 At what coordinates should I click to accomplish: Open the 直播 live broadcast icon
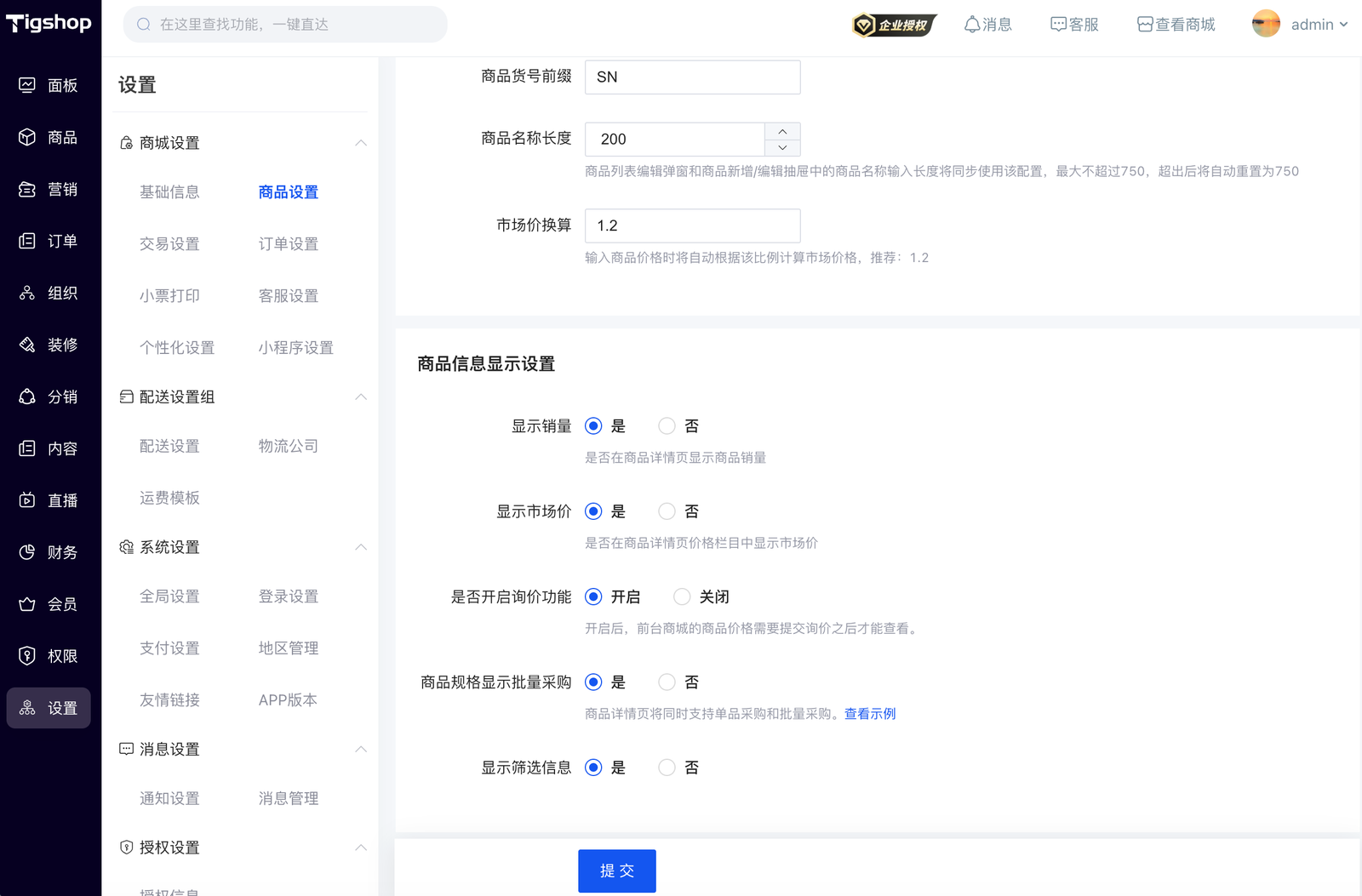click(x=27, y=500)
